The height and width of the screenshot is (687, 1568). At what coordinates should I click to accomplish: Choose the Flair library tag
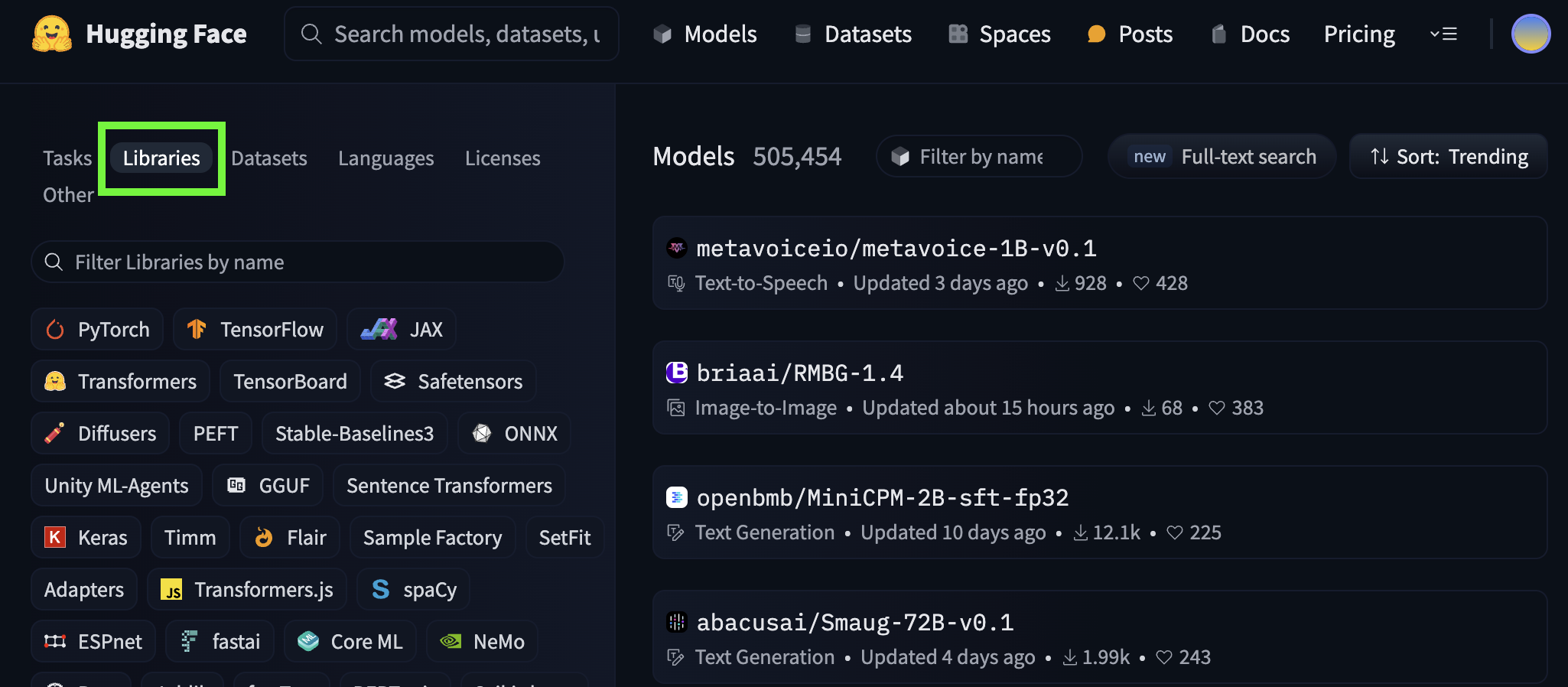coord(290,538)
